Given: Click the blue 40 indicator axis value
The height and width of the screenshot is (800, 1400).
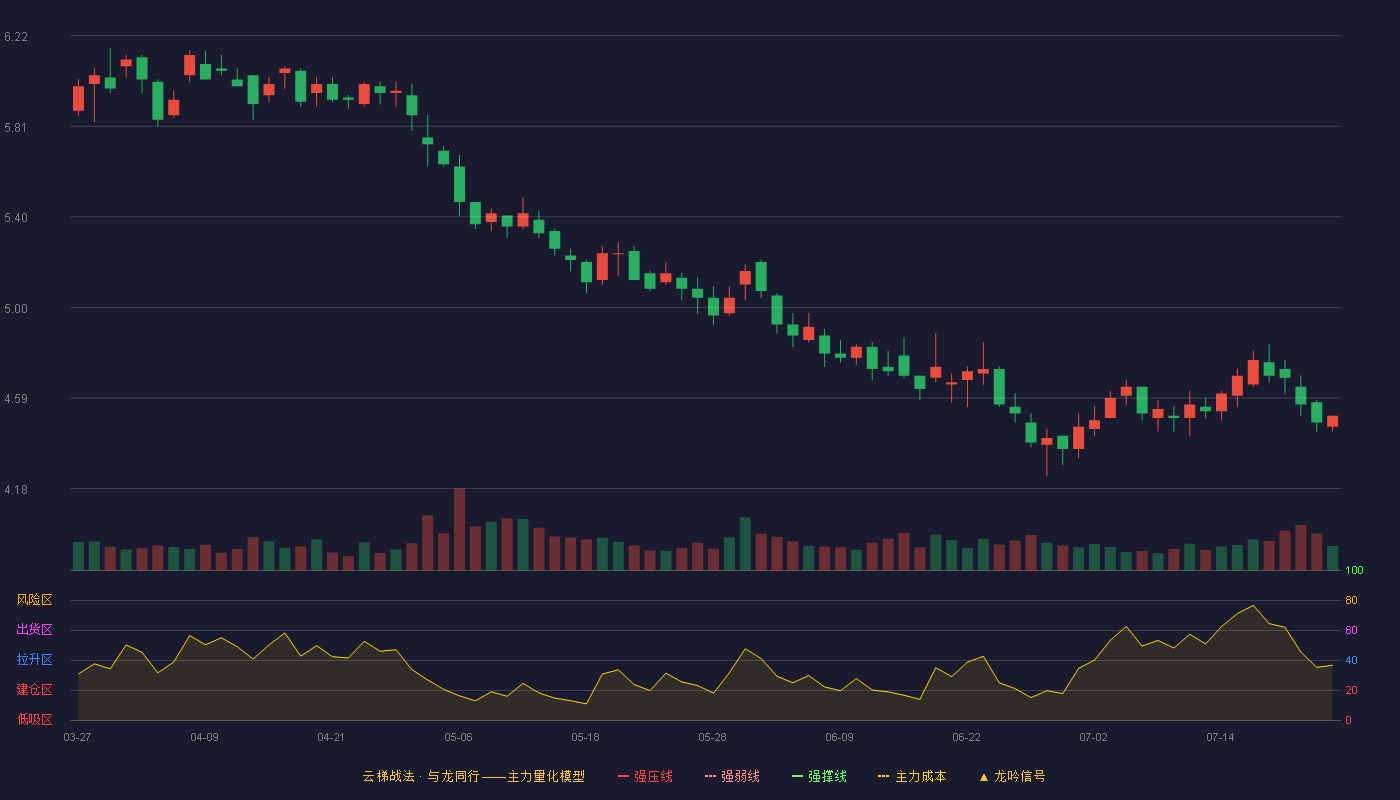Looking at the screenshot, I should (x=1351, y=660).
